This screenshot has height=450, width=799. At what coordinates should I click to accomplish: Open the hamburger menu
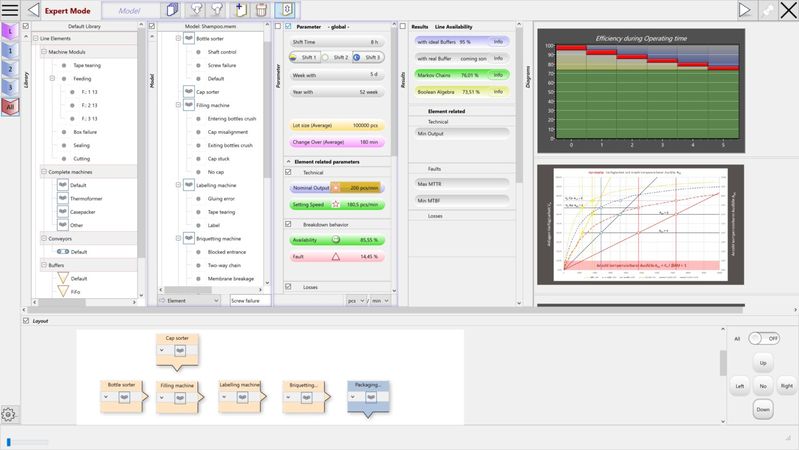coord(10,10)
